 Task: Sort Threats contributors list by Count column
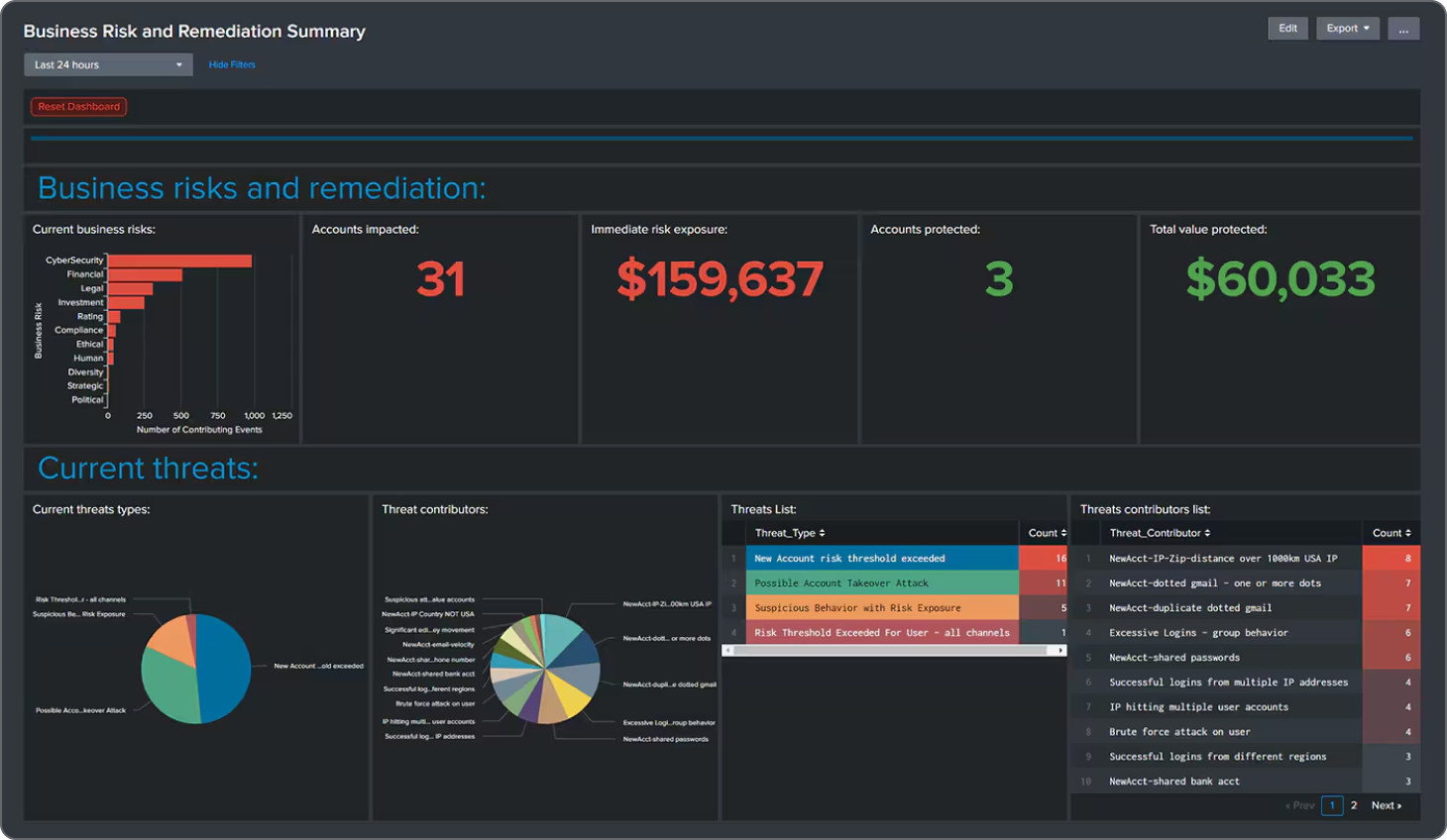(x=1391, y=533)
